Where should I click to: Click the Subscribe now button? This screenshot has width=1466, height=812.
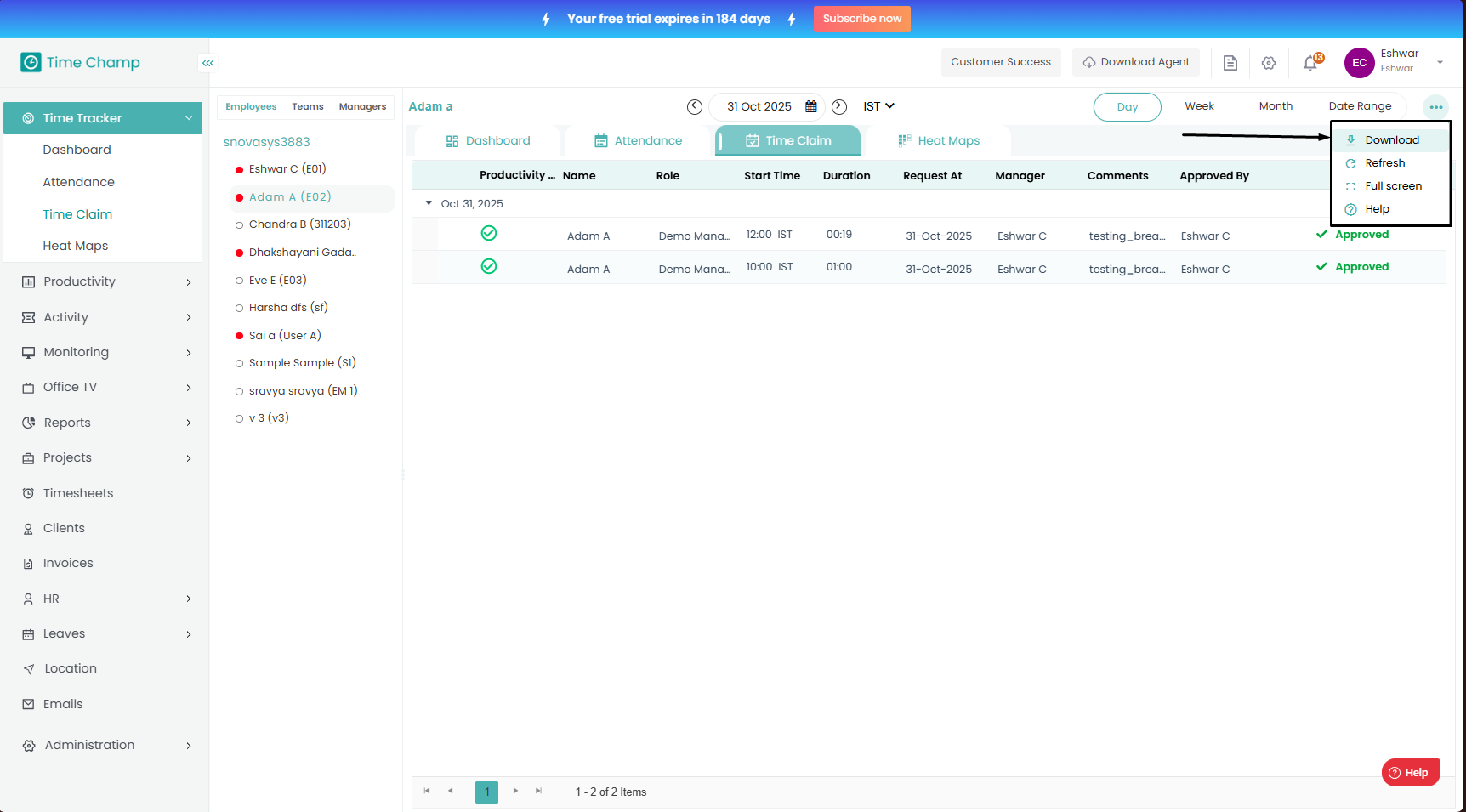coord(861,19)
